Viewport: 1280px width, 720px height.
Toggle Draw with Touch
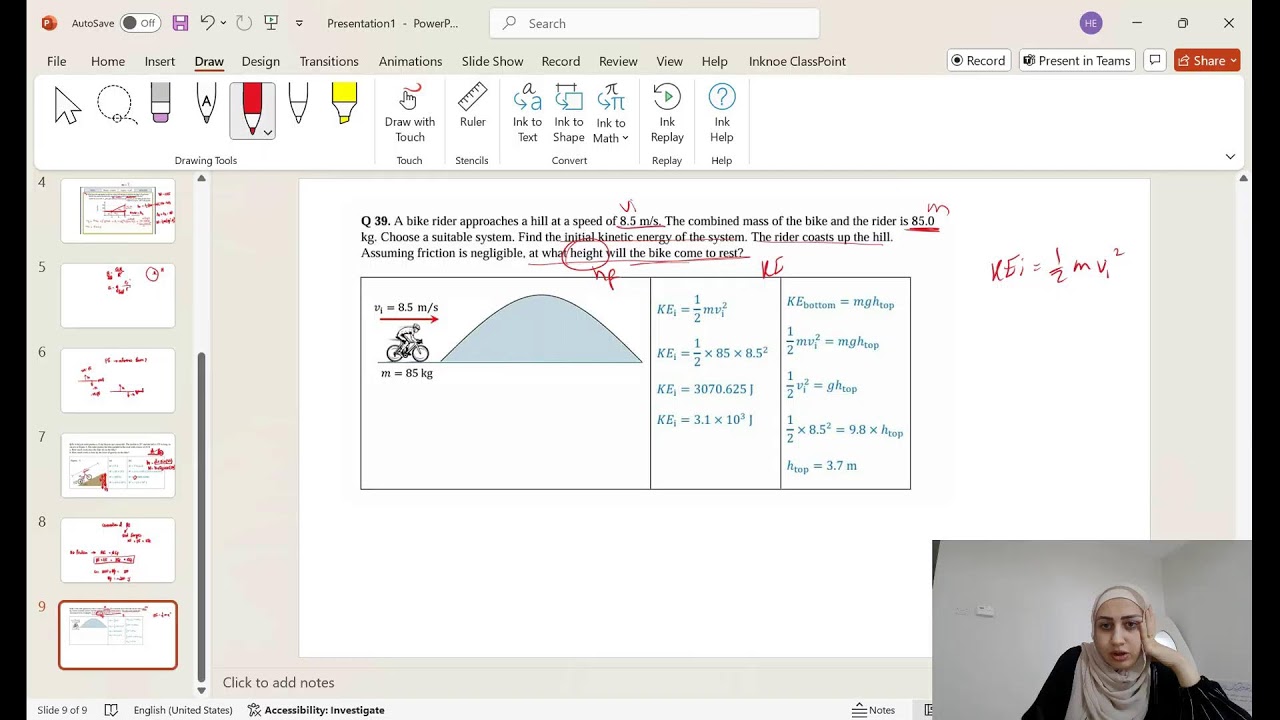click(x=410, y=114)
